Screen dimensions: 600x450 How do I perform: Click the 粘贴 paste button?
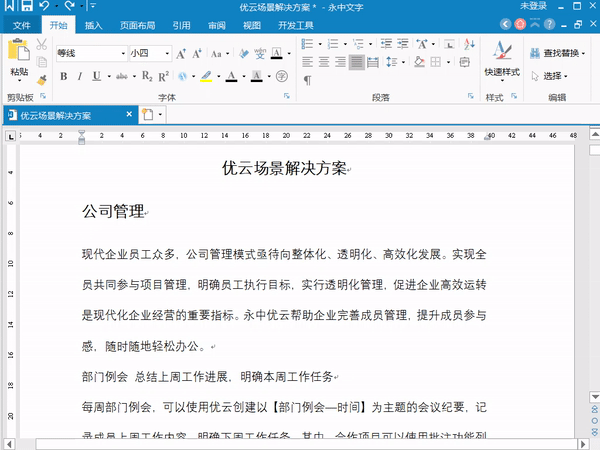point(19,58)
